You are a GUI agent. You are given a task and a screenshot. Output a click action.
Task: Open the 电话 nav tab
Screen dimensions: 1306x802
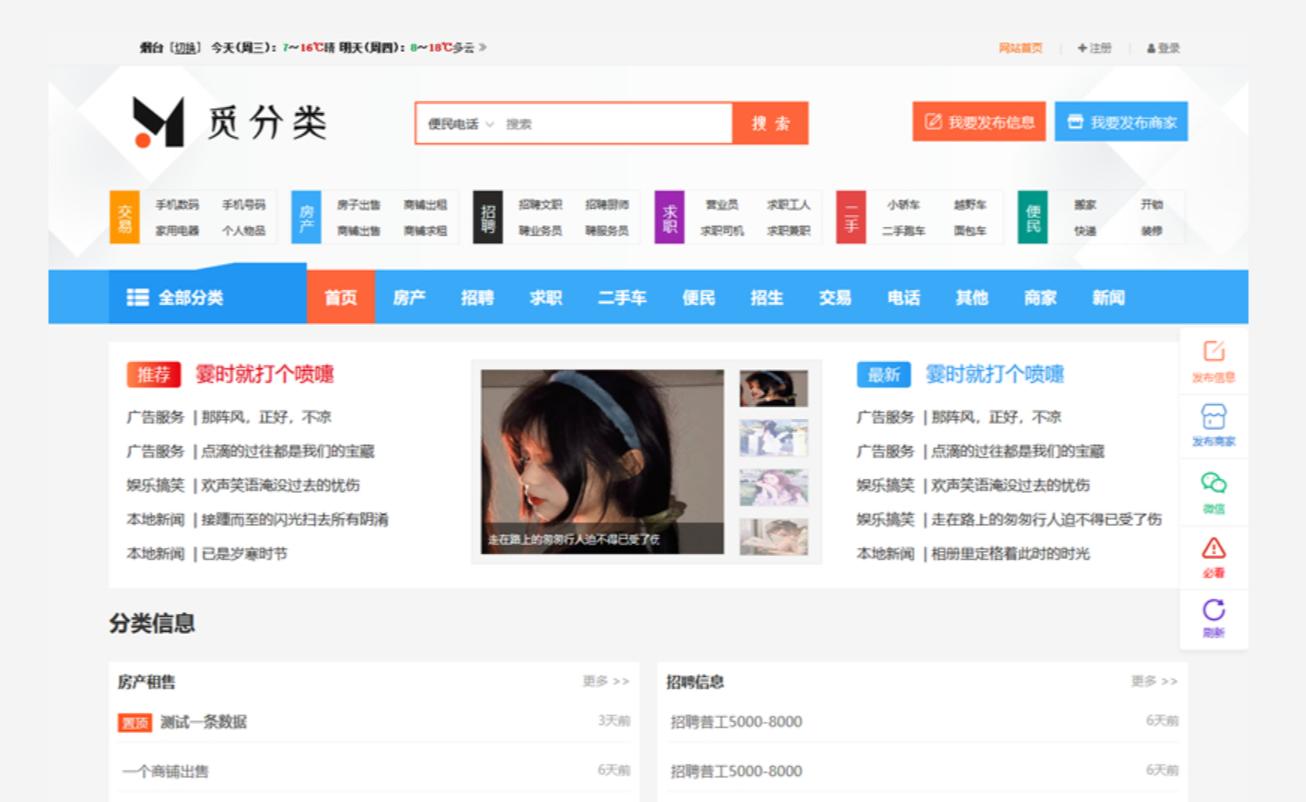click(904, 297)
